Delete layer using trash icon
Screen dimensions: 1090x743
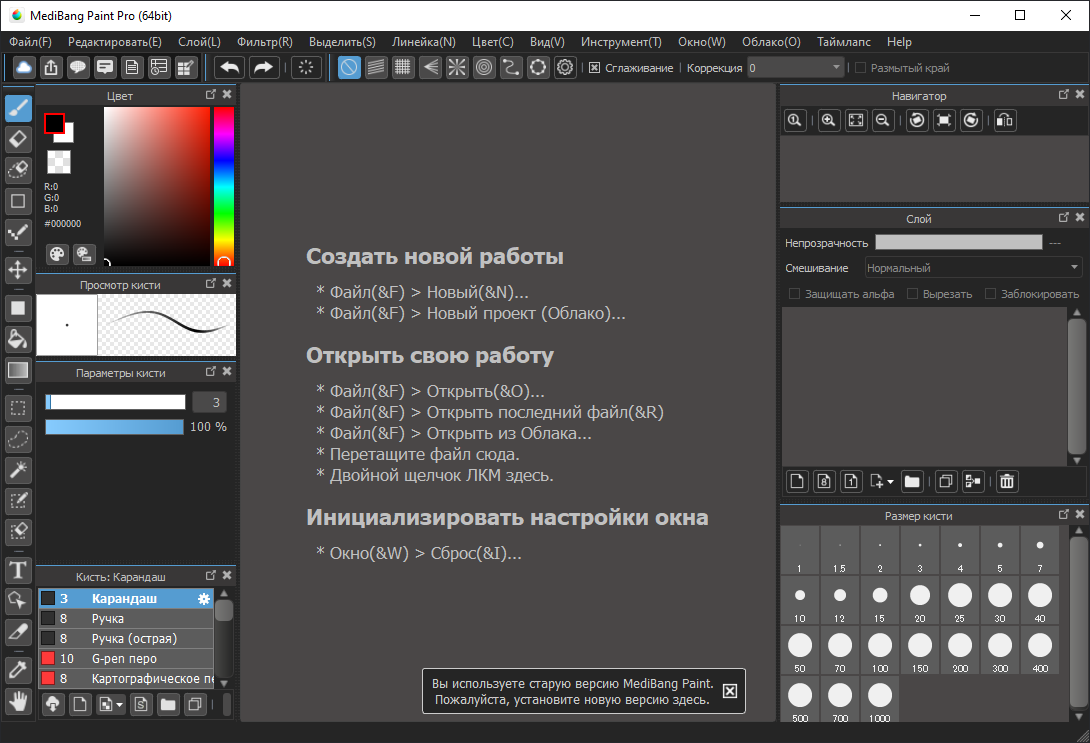coord(1007,482)
